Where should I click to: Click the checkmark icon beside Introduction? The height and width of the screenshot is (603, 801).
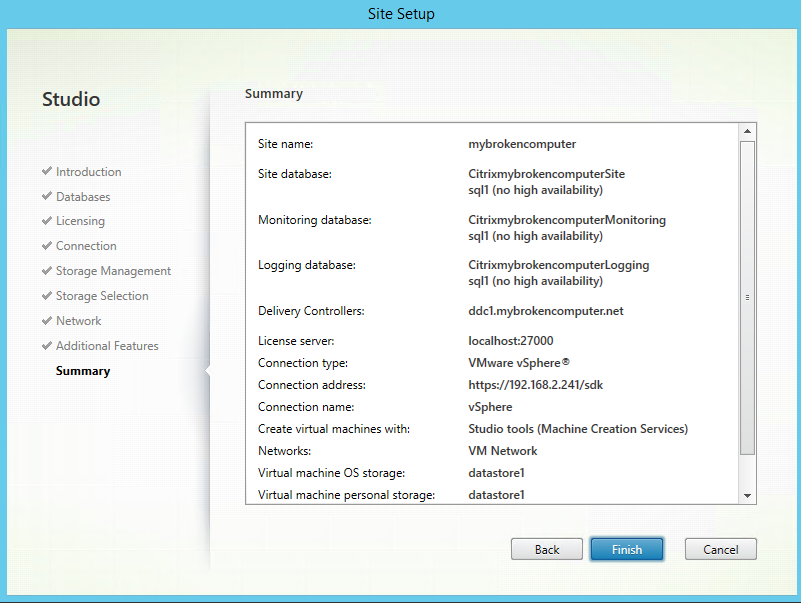click(x=47, y=171)
